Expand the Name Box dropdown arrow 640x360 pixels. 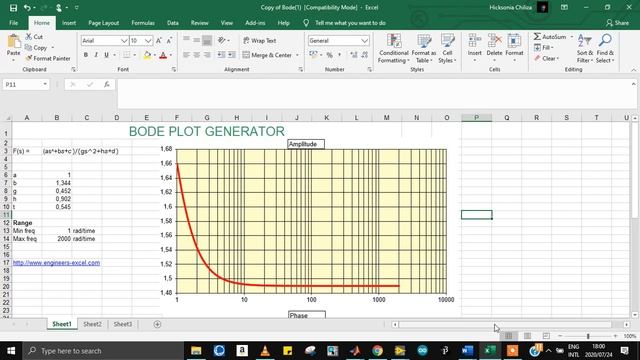[x=45, y=84]
